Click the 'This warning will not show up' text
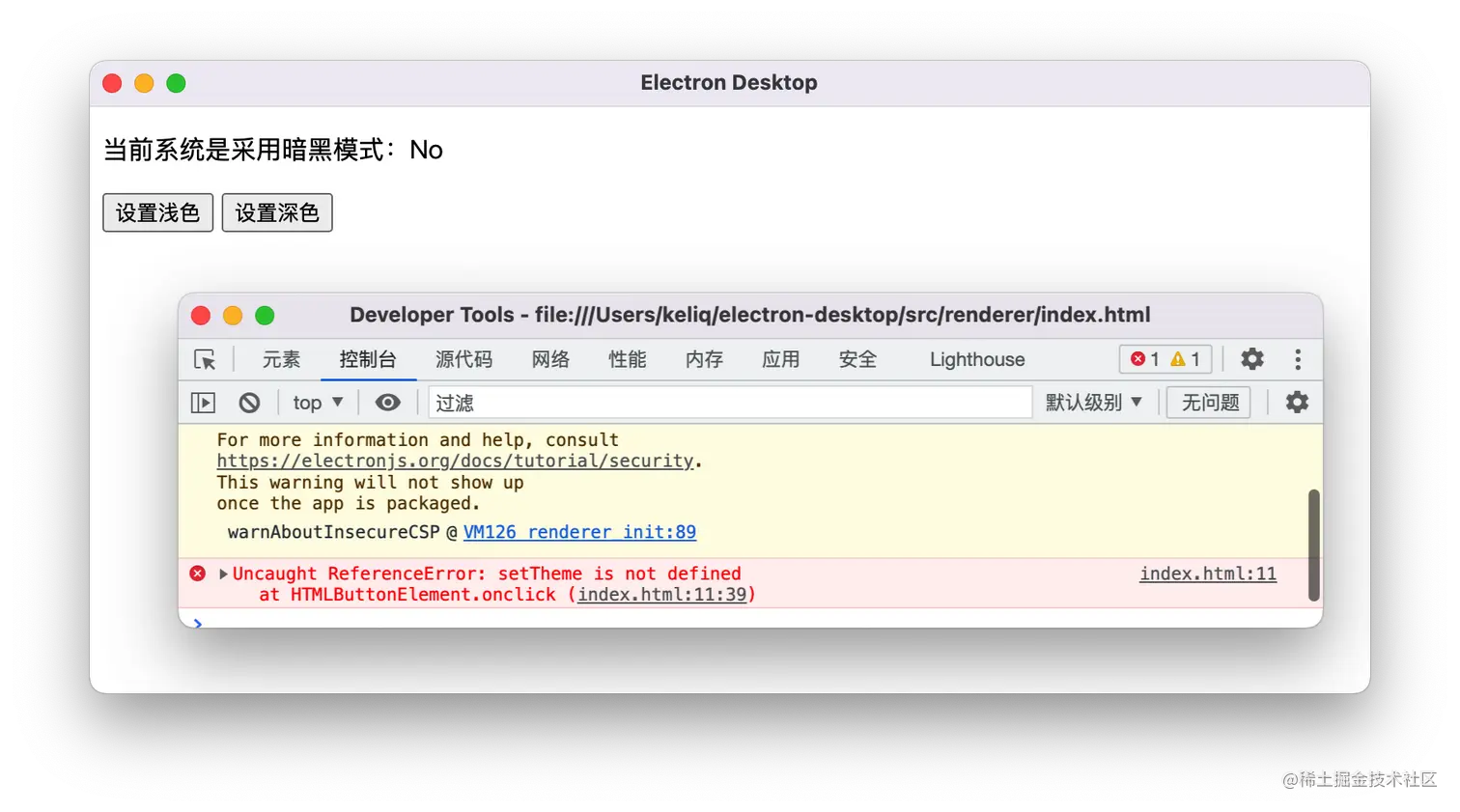The image size is (1460, 812). click(370, 483)
